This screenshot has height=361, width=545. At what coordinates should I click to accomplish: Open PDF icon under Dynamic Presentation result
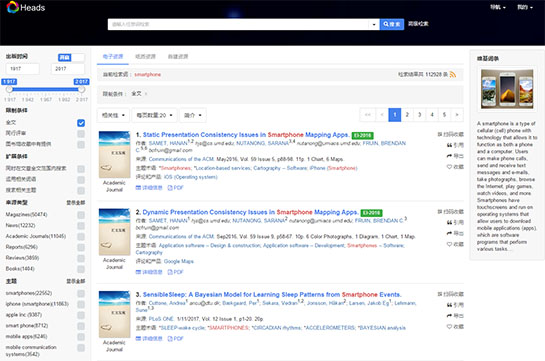170,272
